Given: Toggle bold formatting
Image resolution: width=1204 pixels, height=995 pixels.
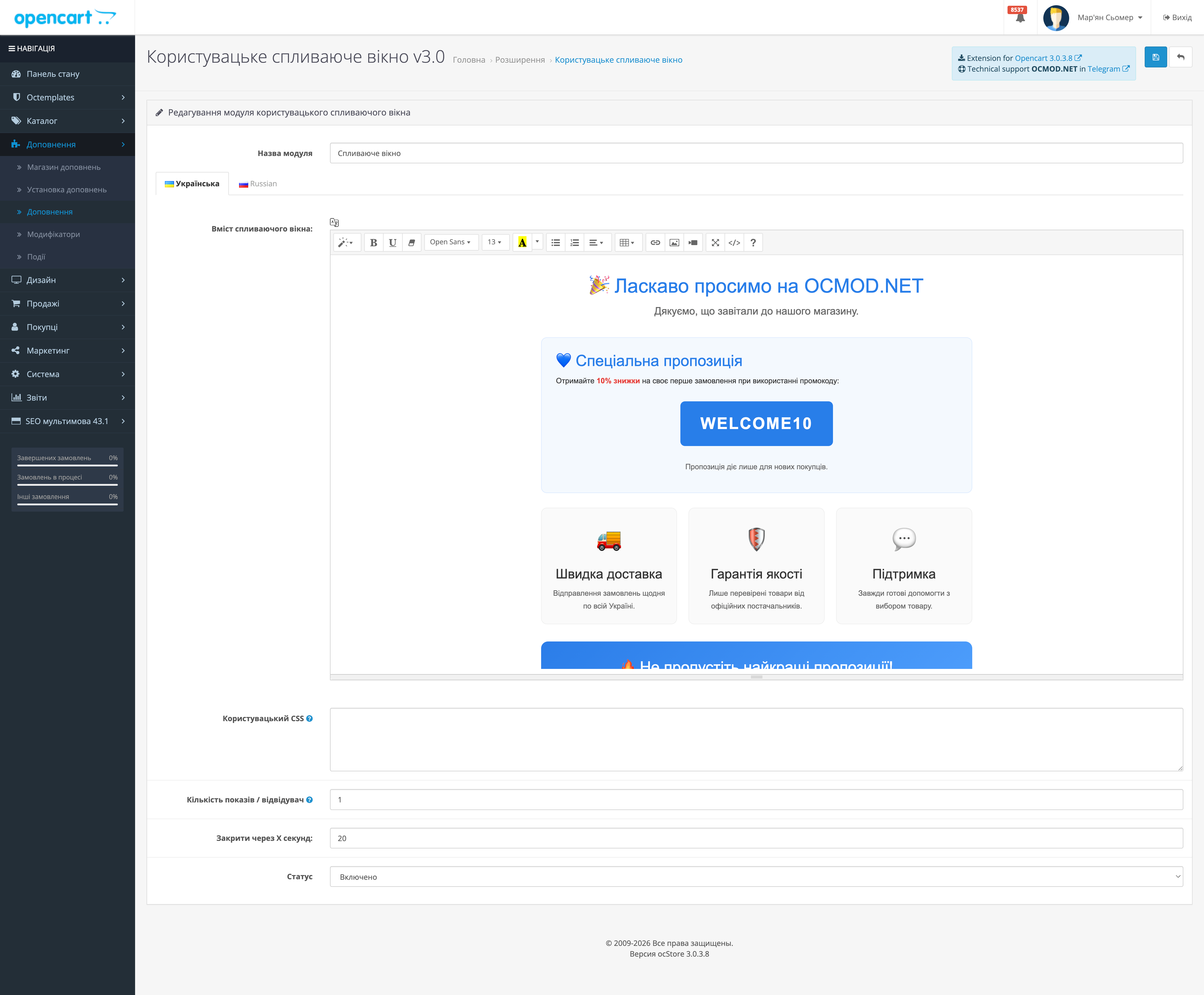Looking at the screenshot, I should pyautogui.click(x=374, y=242).
